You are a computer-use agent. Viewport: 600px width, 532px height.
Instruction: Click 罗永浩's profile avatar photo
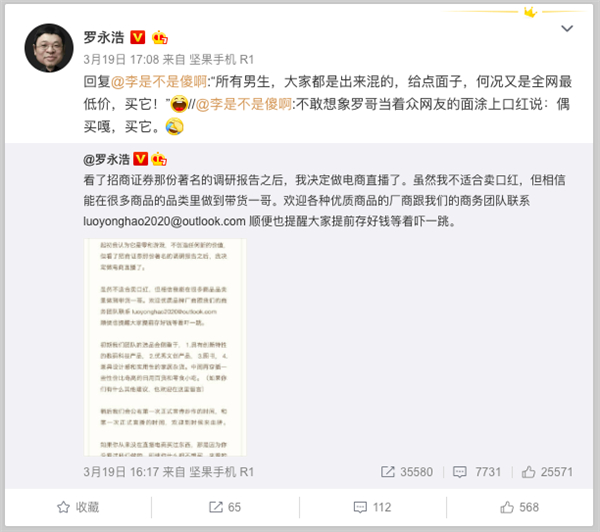(49, 48)
